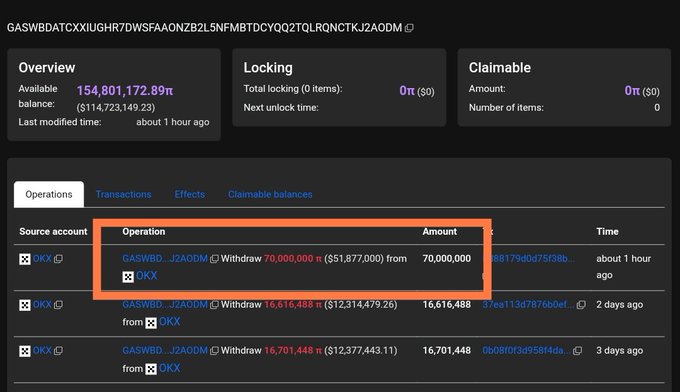
Task: Open transaction hash 37ea113d7876b0ef
Action: coord(528,304)
